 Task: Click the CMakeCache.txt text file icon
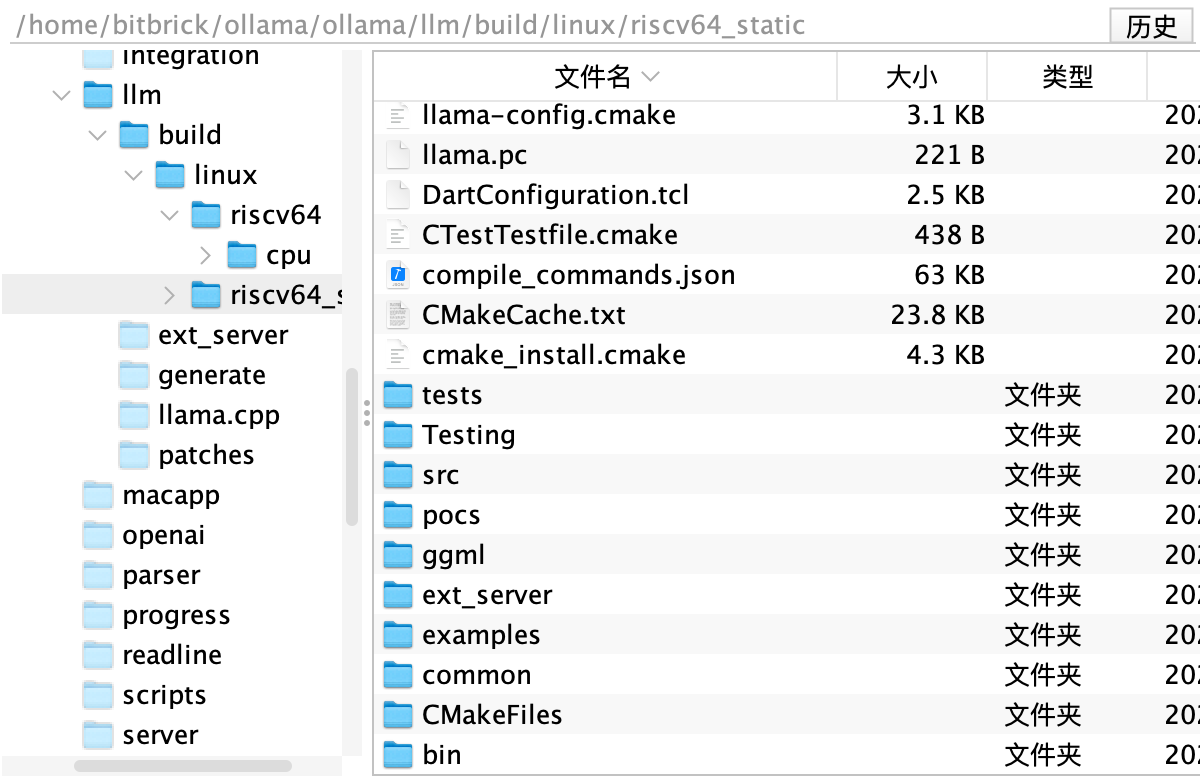[x=398, y=315]
